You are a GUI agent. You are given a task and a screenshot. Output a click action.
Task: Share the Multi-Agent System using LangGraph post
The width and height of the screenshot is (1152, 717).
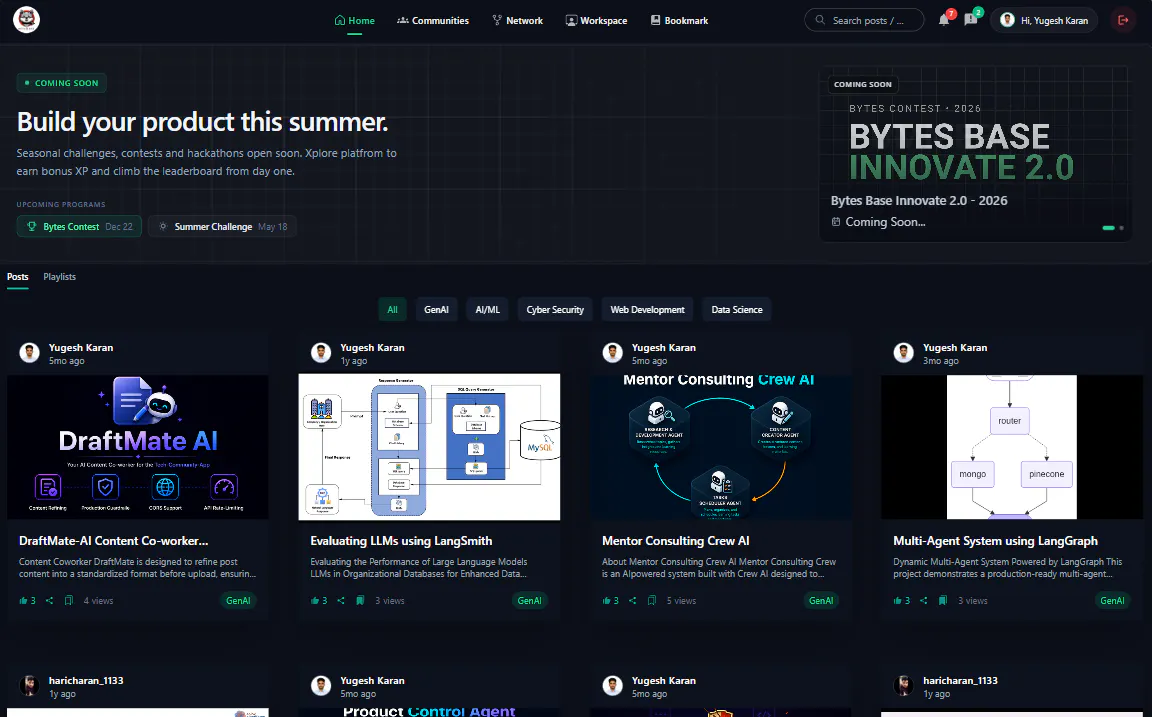[x=924, y=601]
